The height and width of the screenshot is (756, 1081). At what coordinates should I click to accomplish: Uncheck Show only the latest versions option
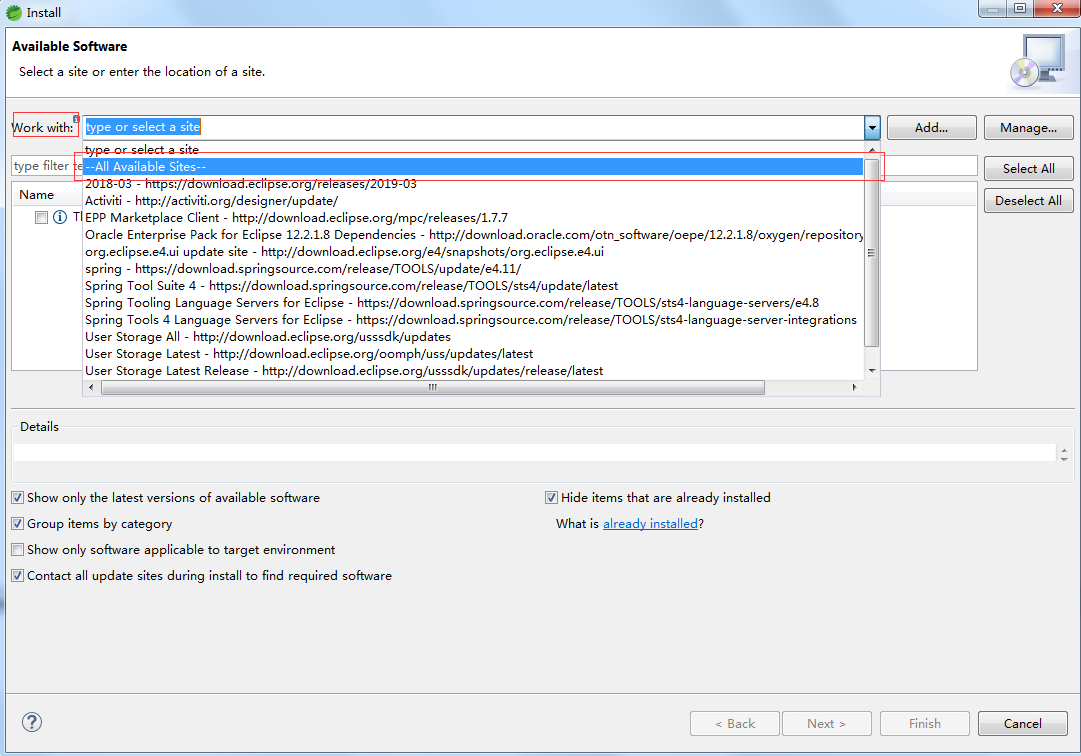point(17,497)
